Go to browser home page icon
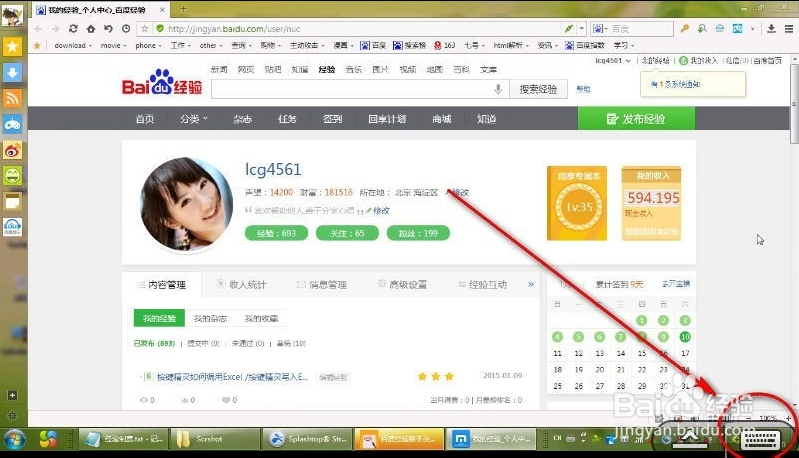Image resolution: width=799 pixels, height=458 pixels. (x=91, y=29)
